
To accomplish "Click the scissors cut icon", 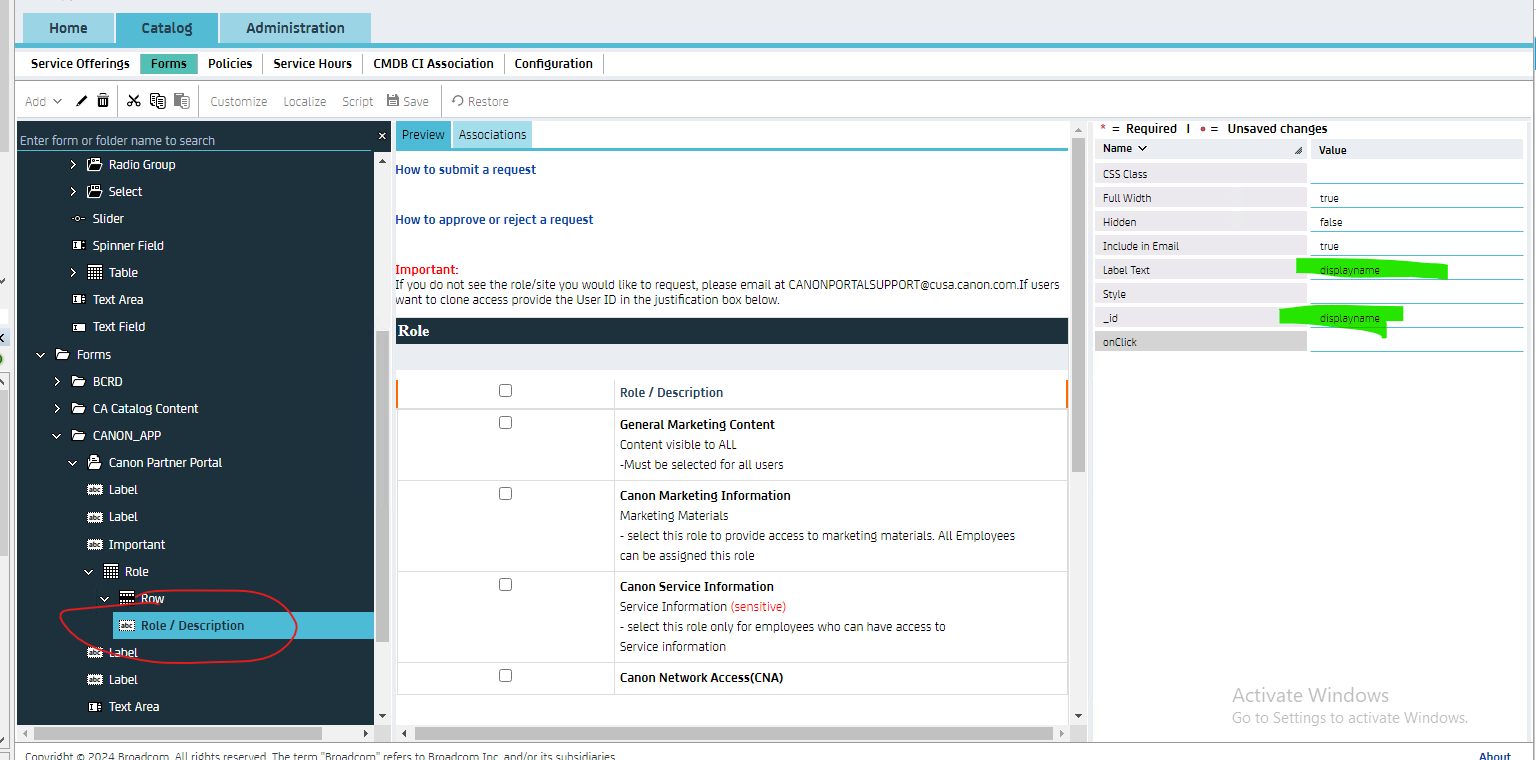I will (x=134, y=101).
